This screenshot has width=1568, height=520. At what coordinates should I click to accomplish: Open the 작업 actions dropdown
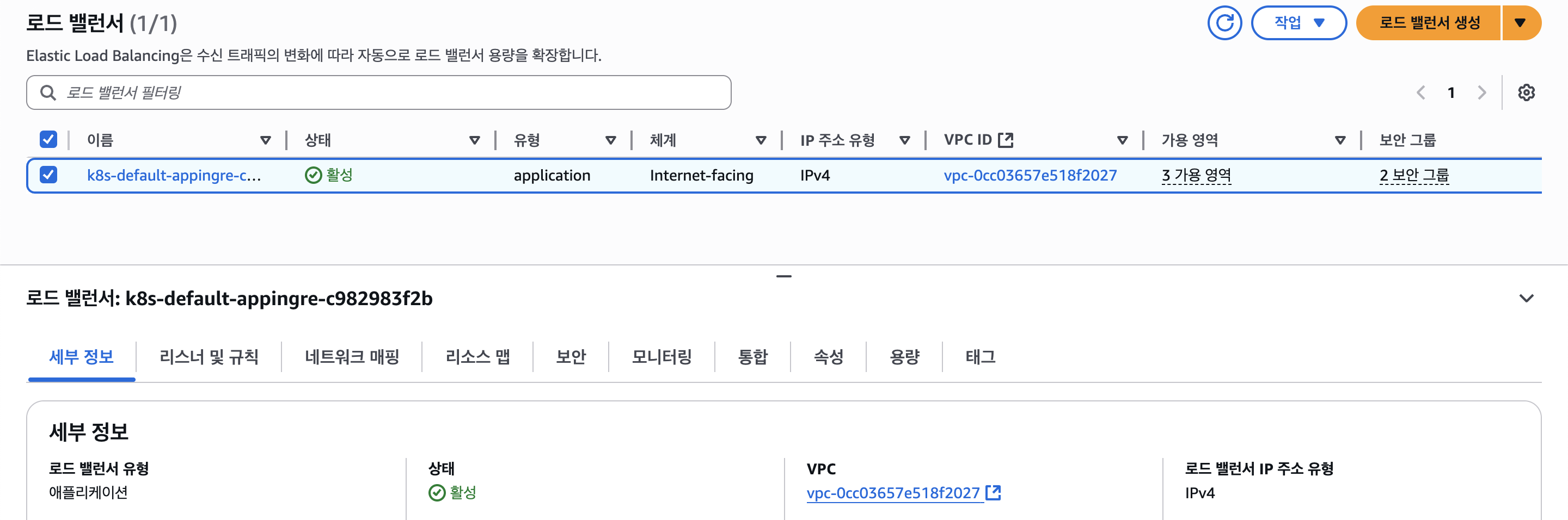(1298, 23)
